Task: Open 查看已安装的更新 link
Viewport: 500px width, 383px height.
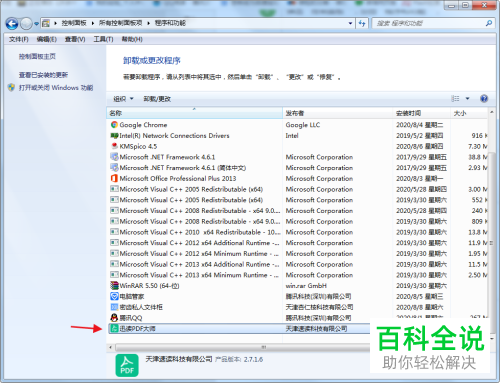Action: point(43,75)
